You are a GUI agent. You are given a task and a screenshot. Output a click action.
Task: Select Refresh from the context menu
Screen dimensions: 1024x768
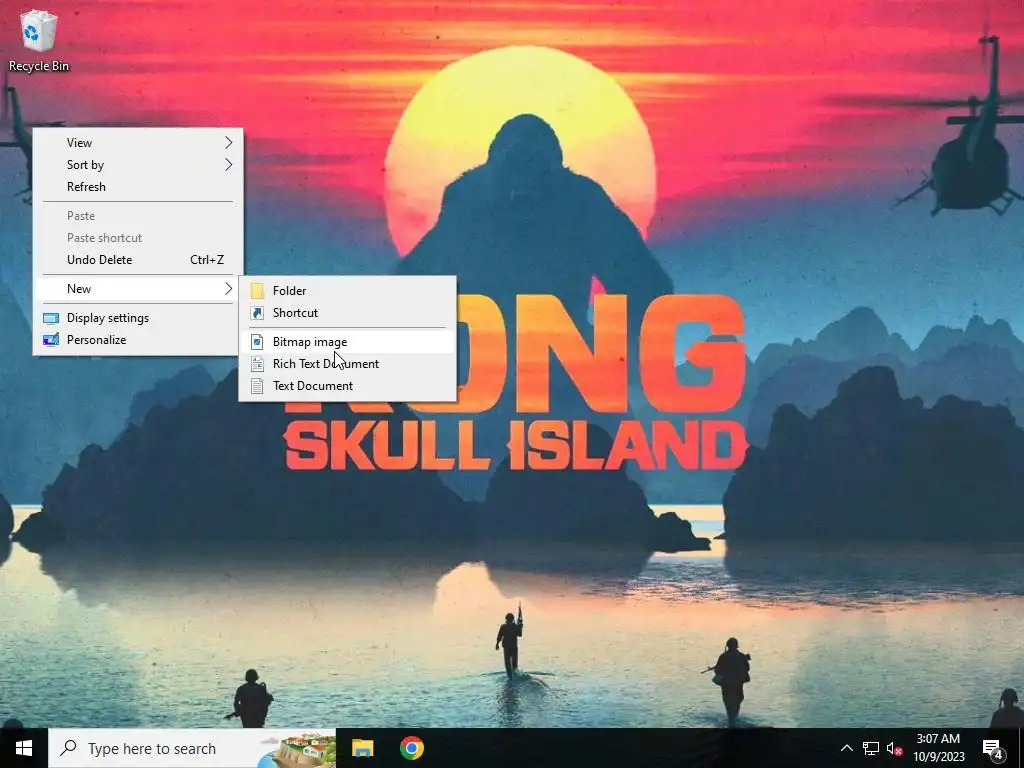[x=138, y=187]
